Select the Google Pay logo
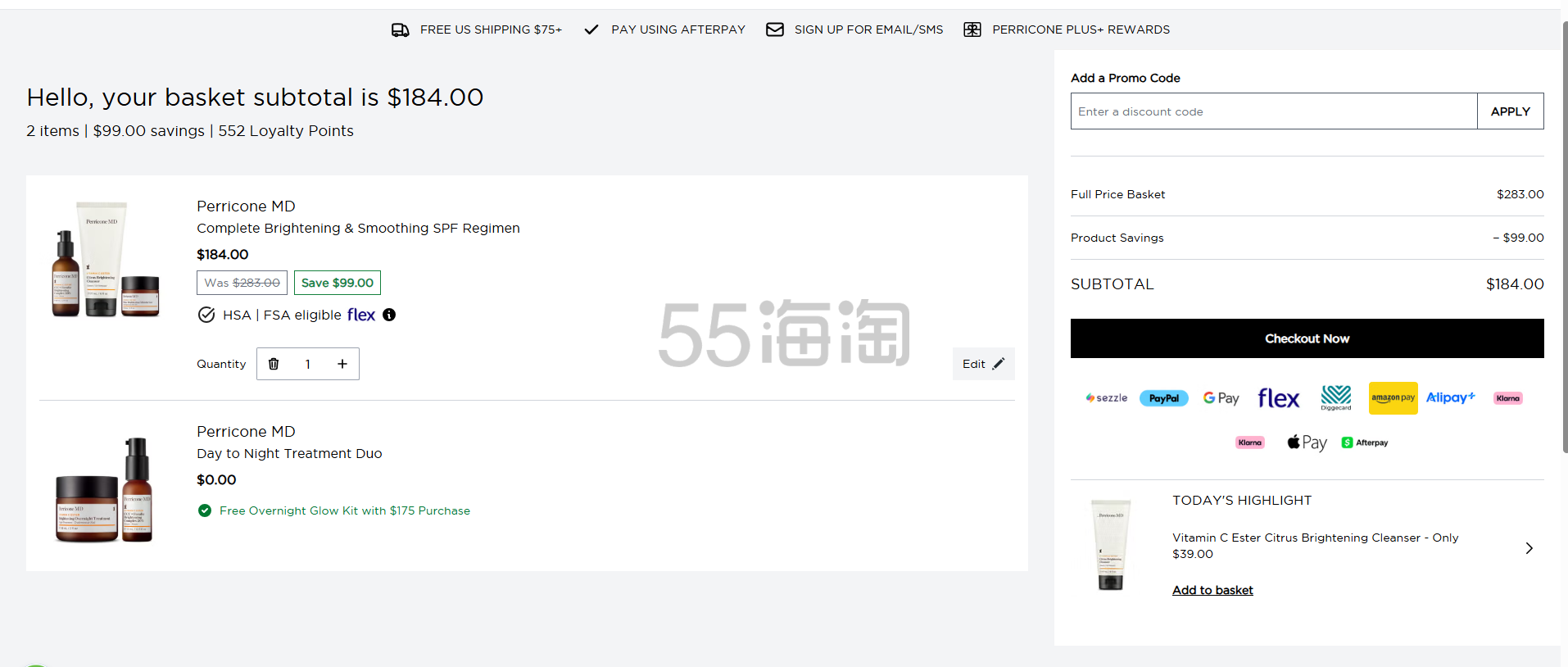This screenshot has width=1568, height=667. coord(1221,398)
